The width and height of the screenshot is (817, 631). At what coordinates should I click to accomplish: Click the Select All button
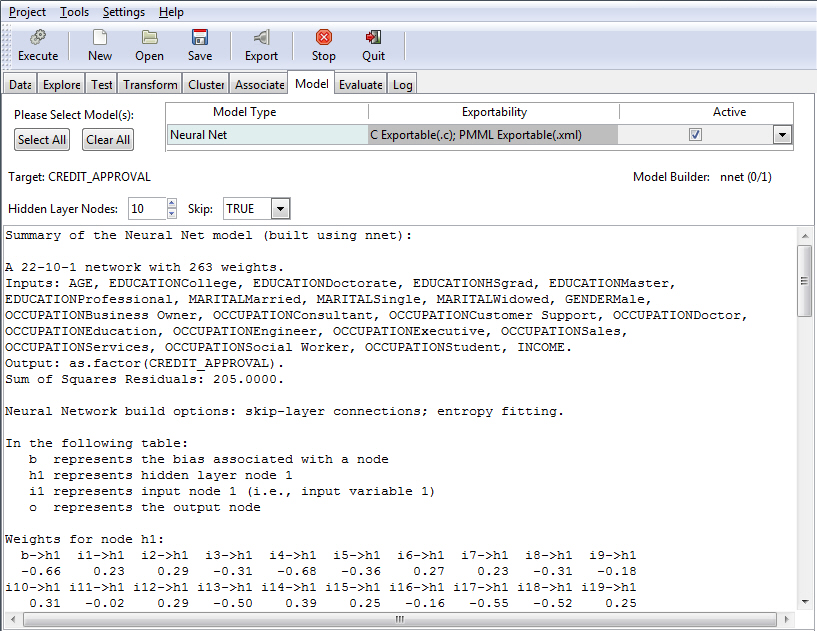tap(42, 140)
